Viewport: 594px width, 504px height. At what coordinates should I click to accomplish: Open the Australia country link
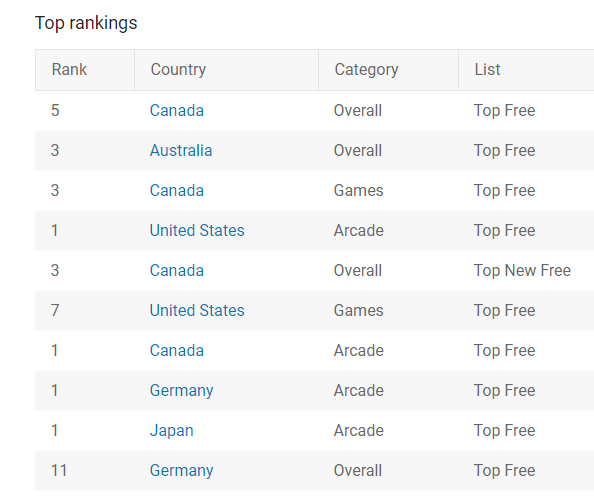[x=181, y=150]
